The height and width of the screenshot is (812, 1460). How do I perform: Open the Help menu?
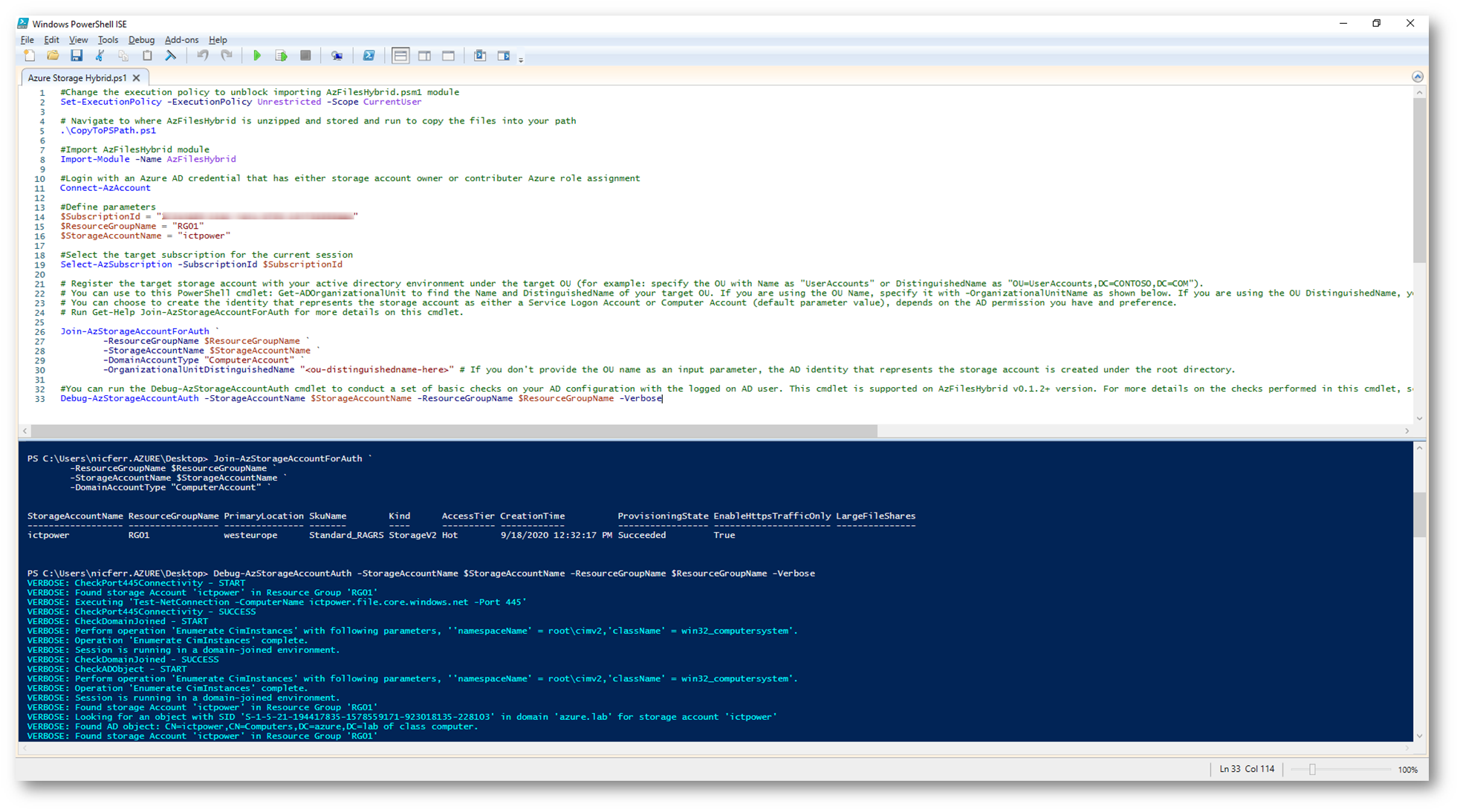point(218,40)
